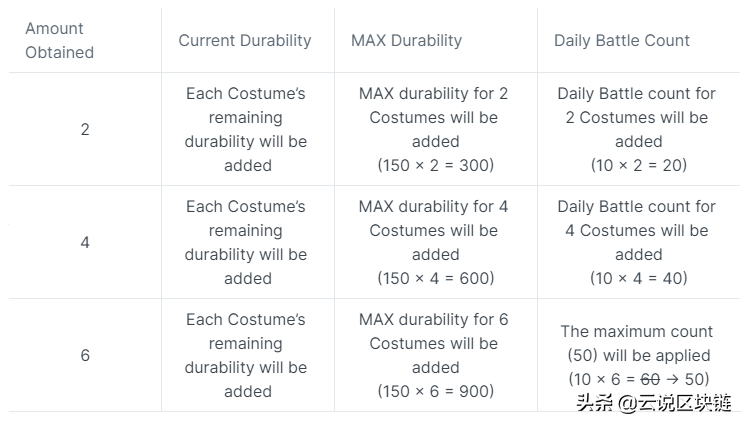This screenshot has width=744, height=425.
Task: Click amount obtained value 4
Action: click(85, 242)
